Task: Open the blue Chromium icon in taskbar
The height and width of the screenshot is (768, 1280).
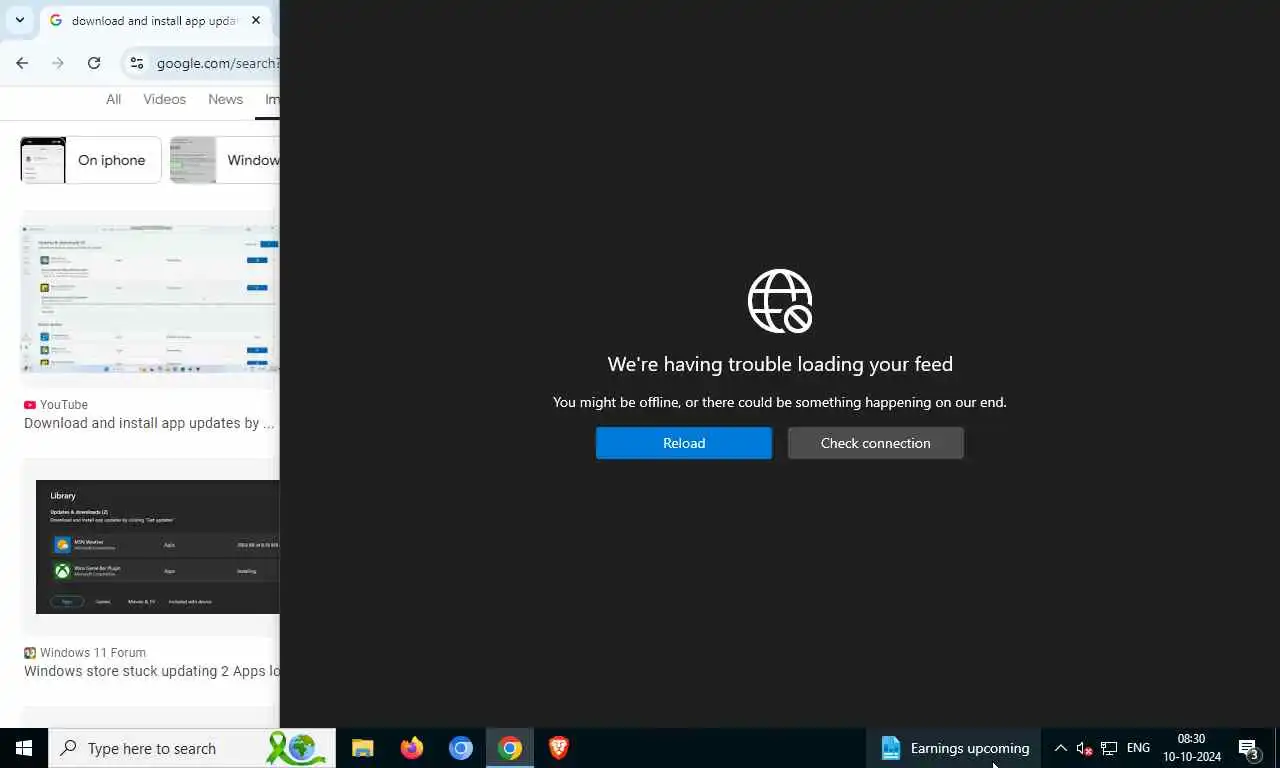Action: tap(460, 748)
